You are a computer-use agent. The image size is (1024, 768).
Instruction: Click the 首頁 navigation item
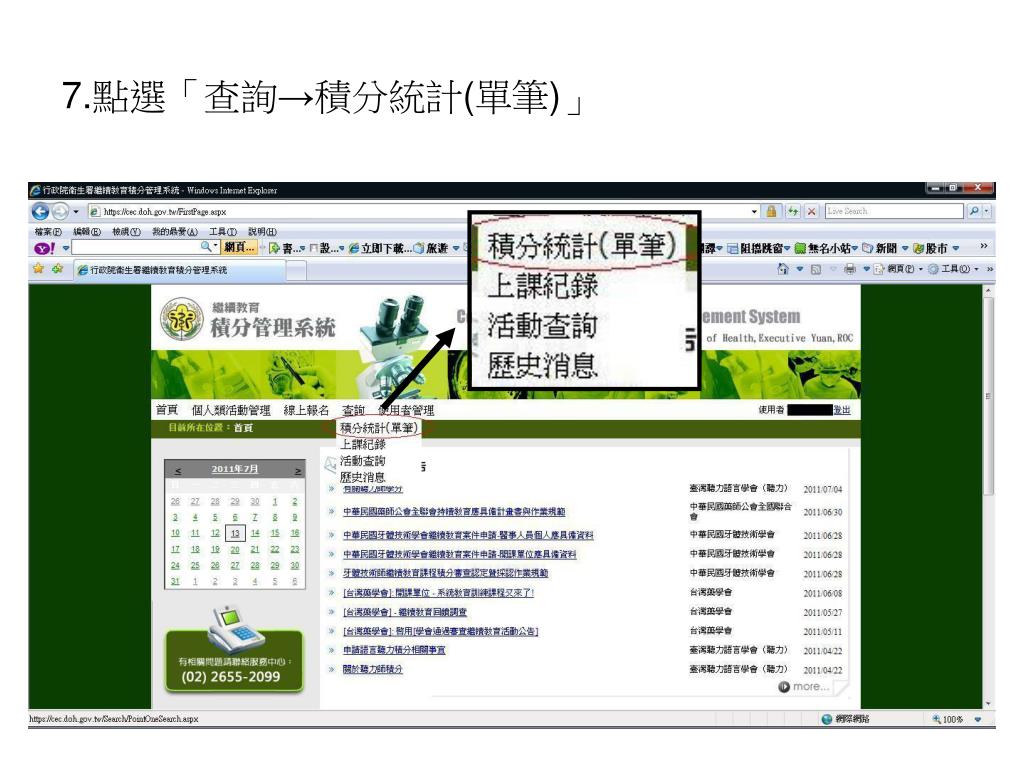coord(167,410)
